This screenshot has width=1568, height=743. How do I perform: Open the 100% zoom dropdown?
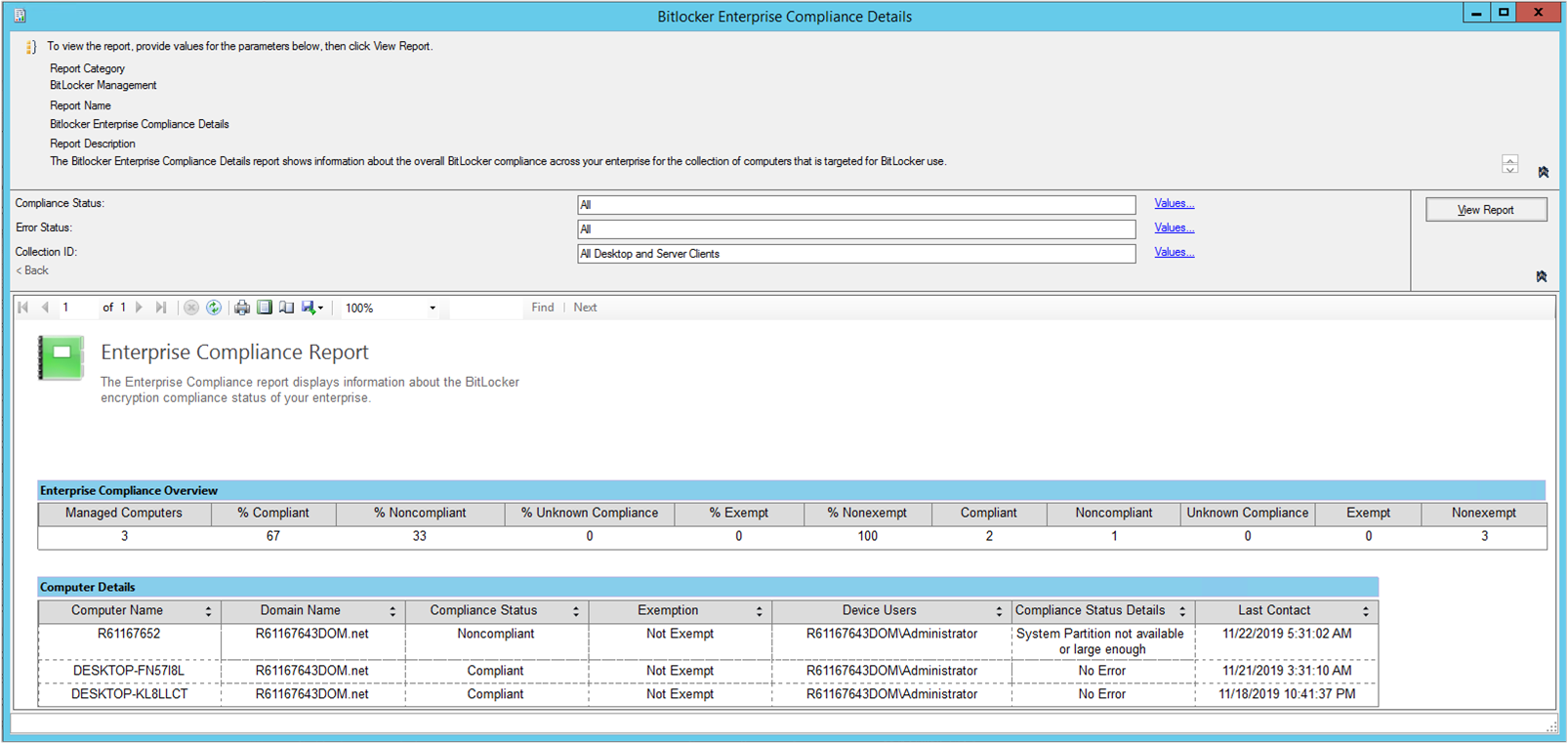coord(433,309)
